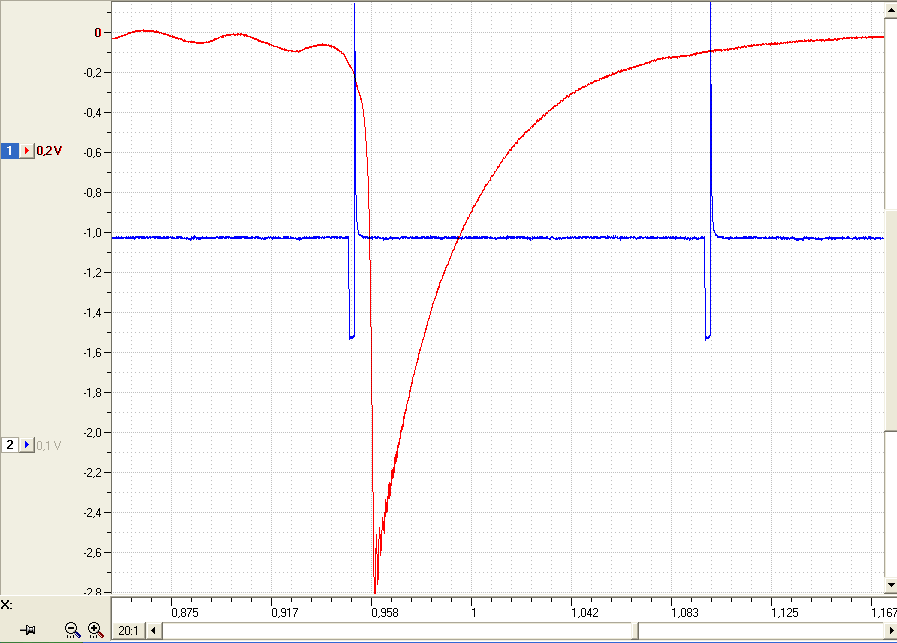Click the 0,2V scale of channel 1
The image size is (897, 643).
49,150
